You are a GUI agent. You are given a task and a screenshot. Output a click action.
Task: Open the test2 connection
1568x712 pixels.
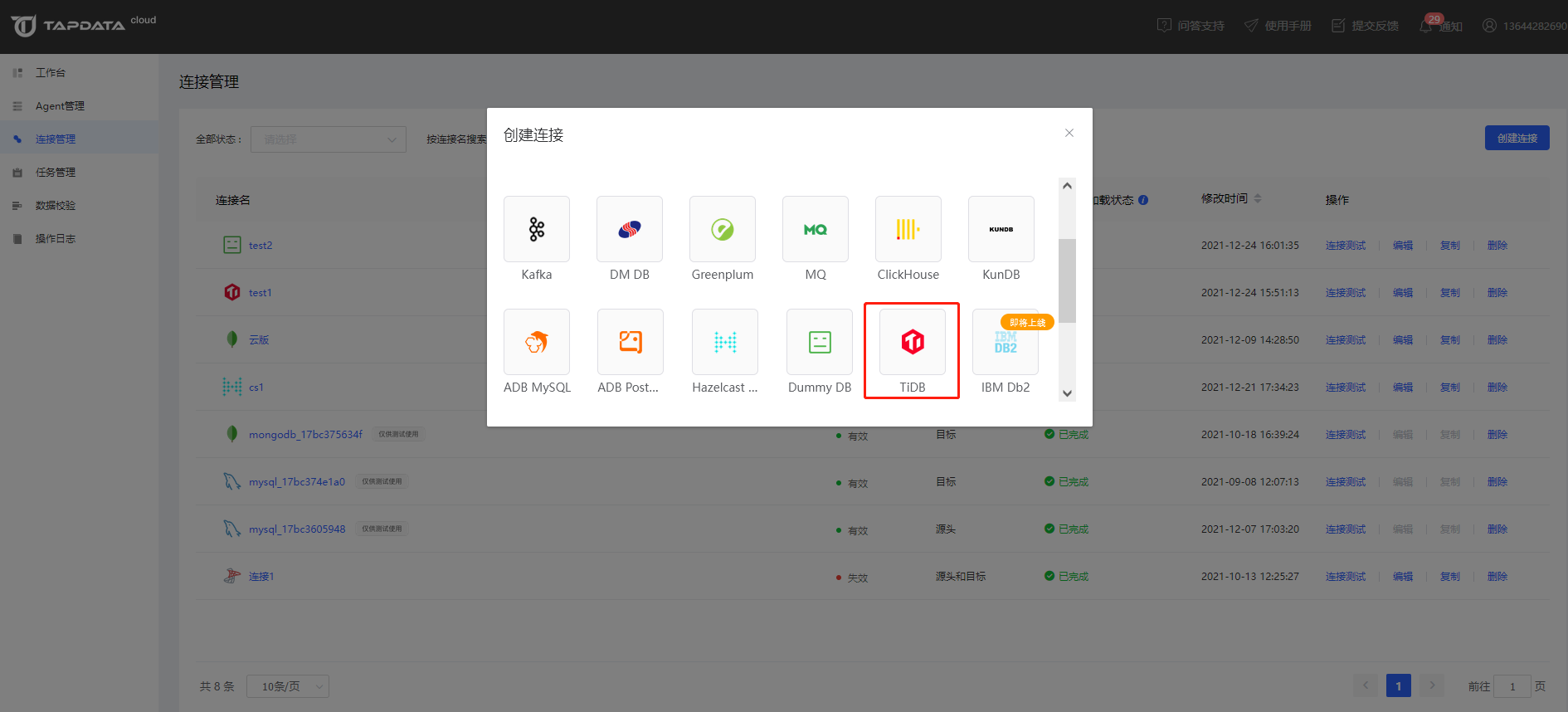(261, 246)
